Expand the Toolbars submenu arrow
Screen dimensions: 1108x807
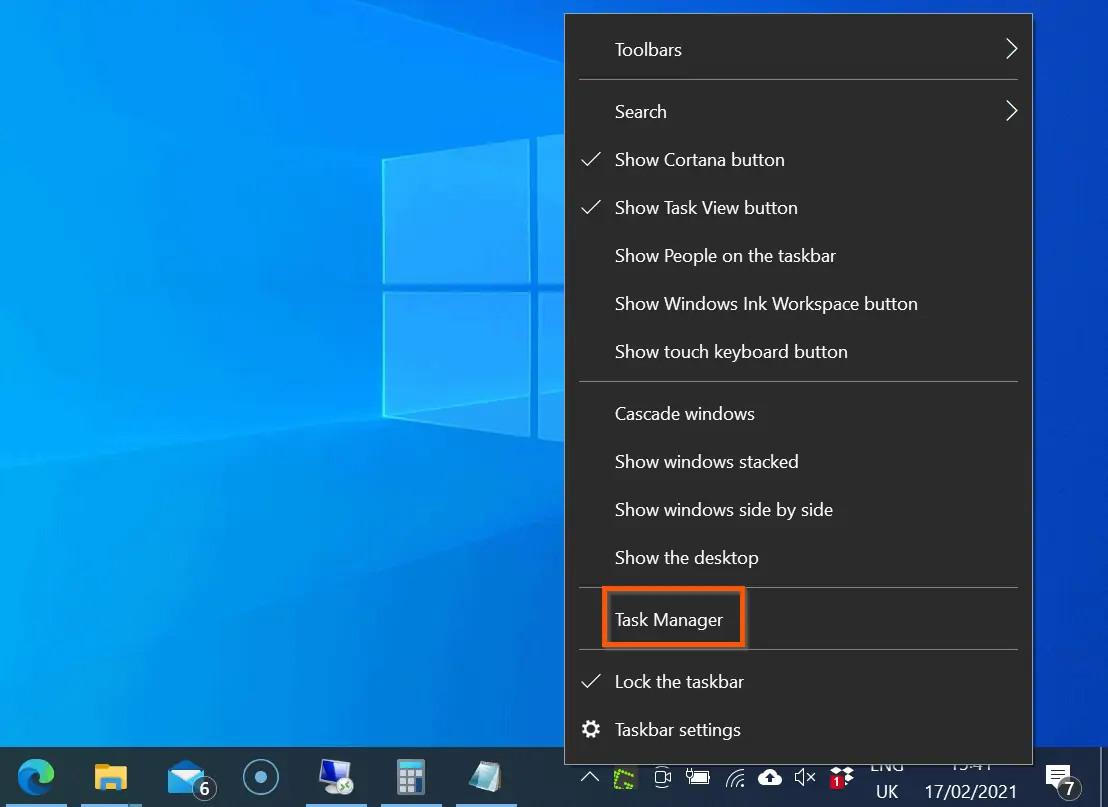1011,49
